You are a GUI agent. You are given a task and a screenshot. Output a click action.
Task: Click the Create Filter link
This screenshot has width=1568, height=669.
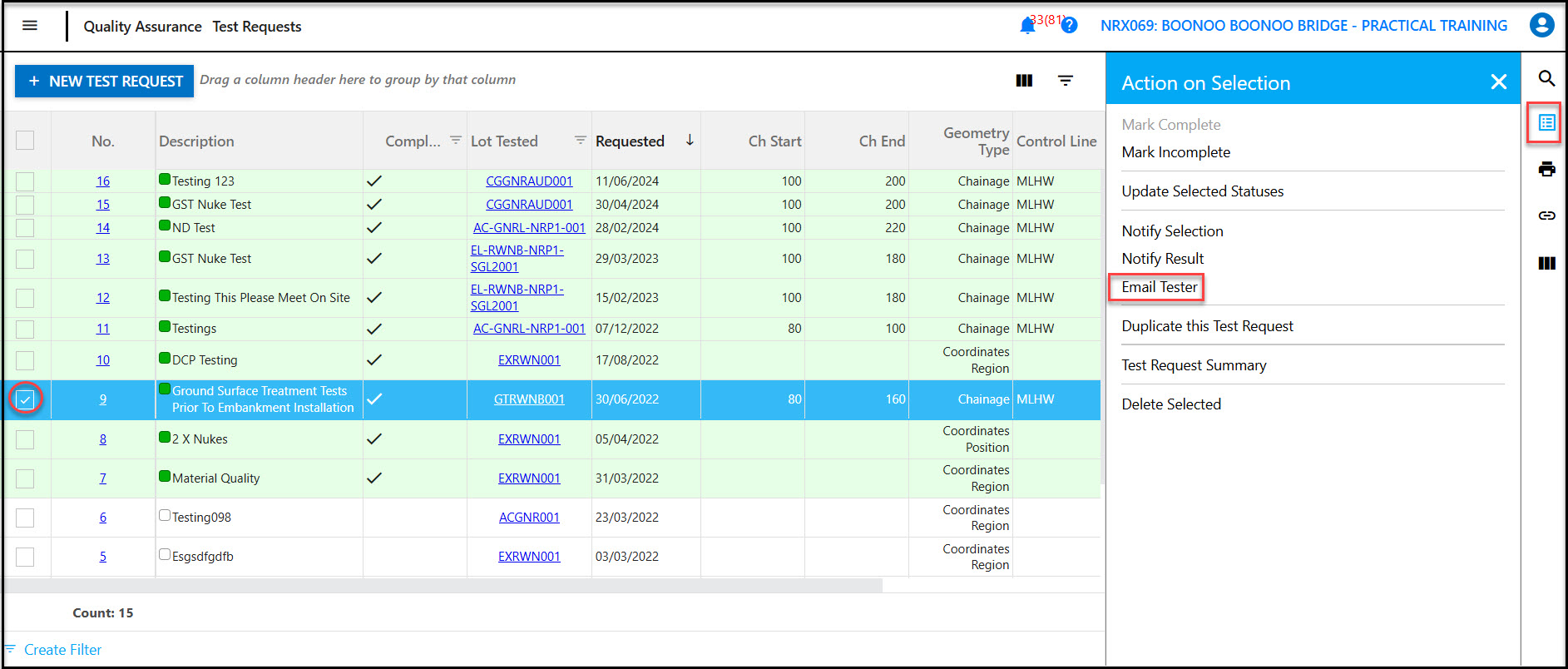(x=62, y=650)
